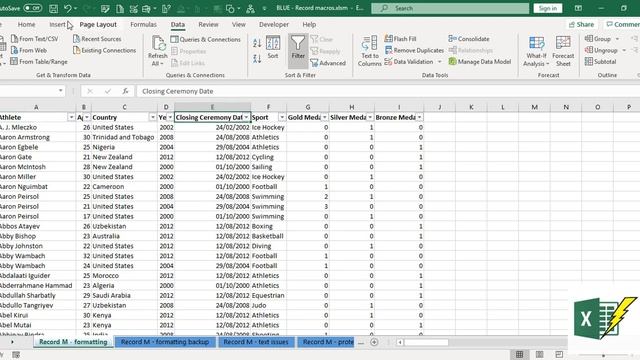The image size is (640, 360).
Task: Click Manage Data Model
Action: [480, 62]
